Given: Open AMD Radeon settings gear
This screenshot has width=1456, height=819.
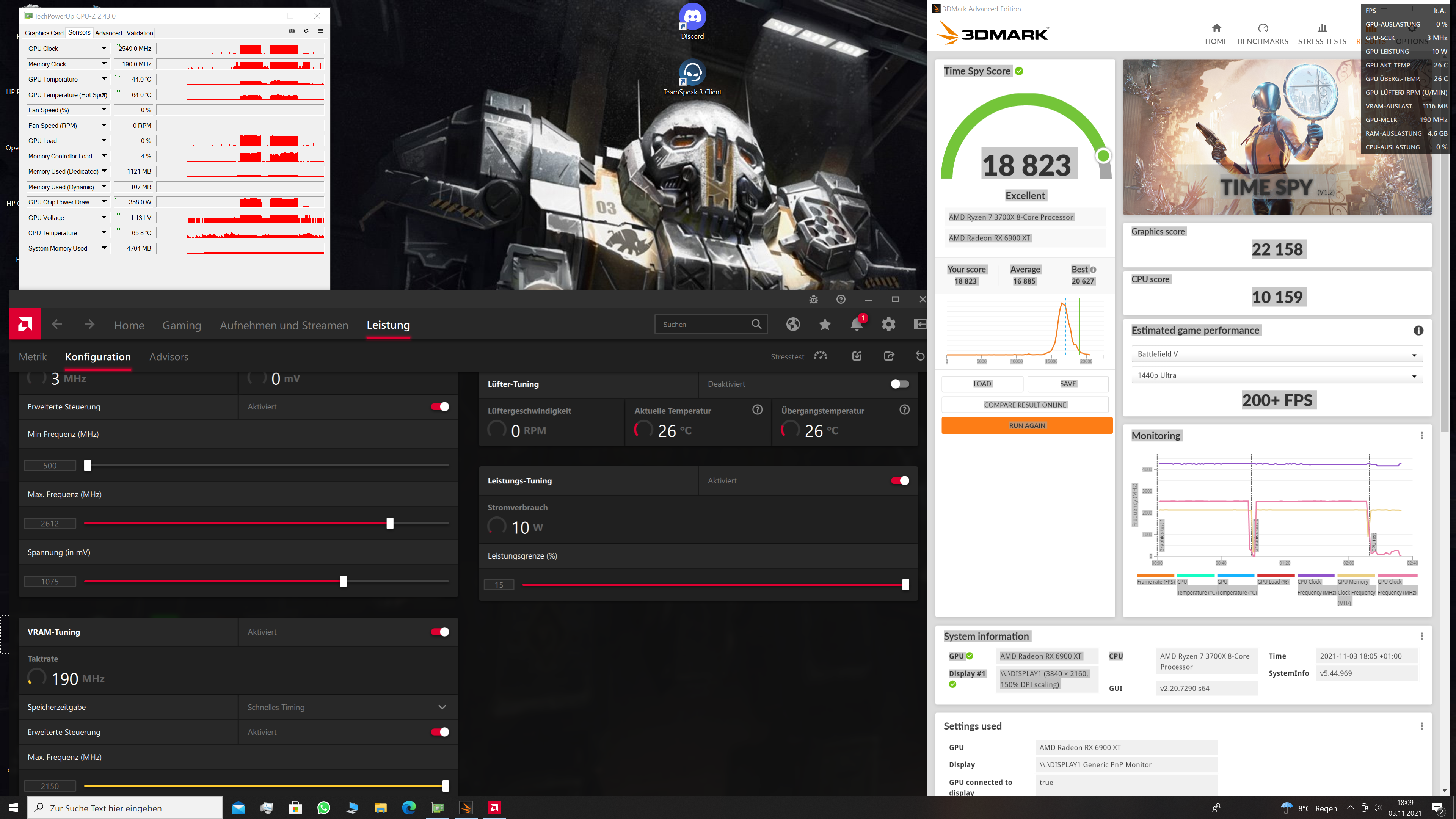Looking at the screenshot, I should pos(888,325).
